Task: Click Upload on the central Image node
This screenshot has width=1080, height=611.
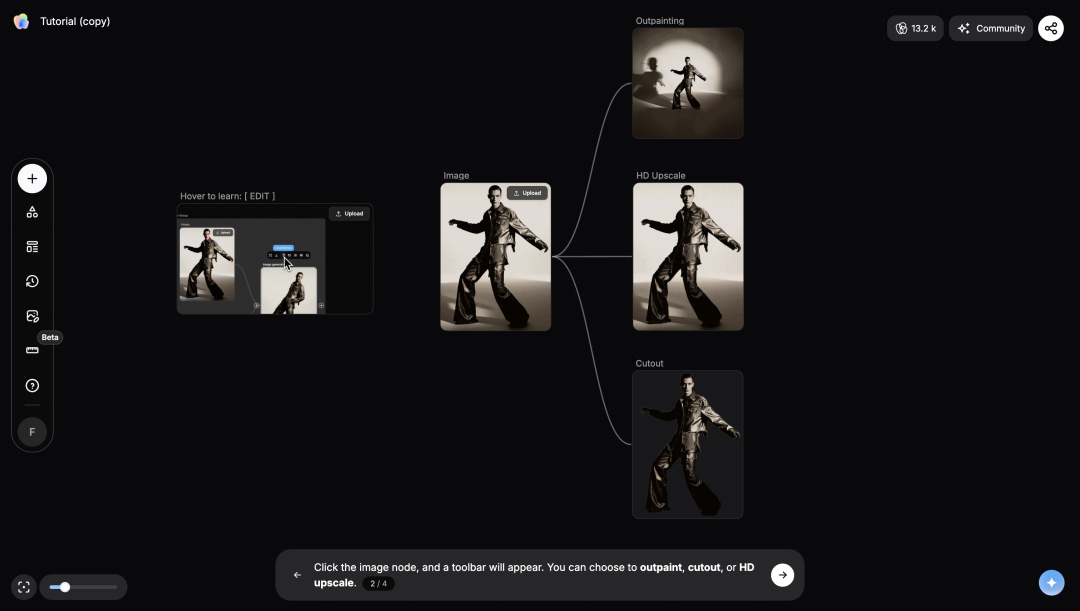Action: (527, 193)
